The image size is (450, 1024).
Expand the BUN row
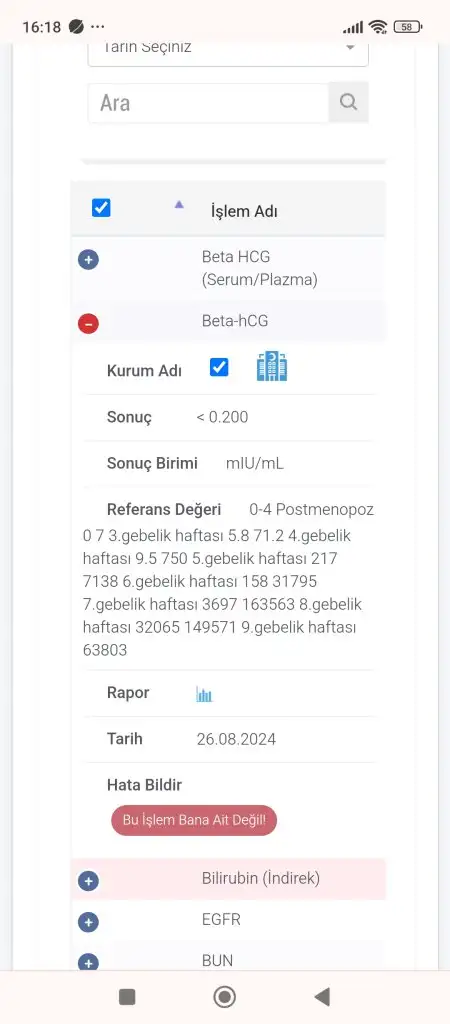pos(88,963)
